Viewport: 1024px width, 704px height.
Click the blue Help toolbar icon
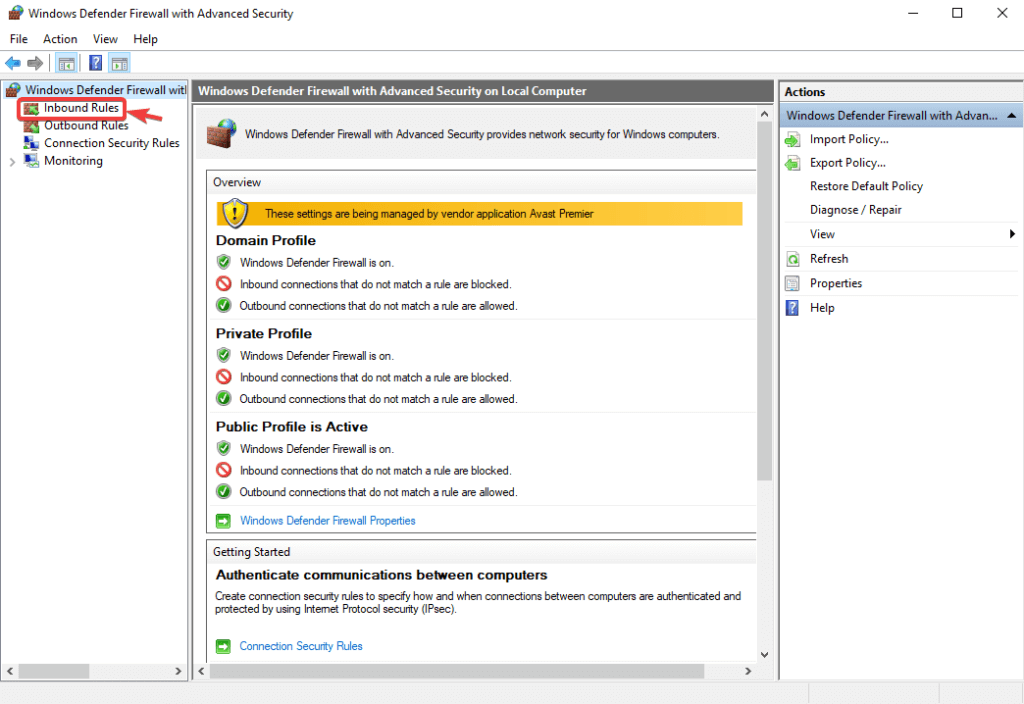click(x=95, y=63)
